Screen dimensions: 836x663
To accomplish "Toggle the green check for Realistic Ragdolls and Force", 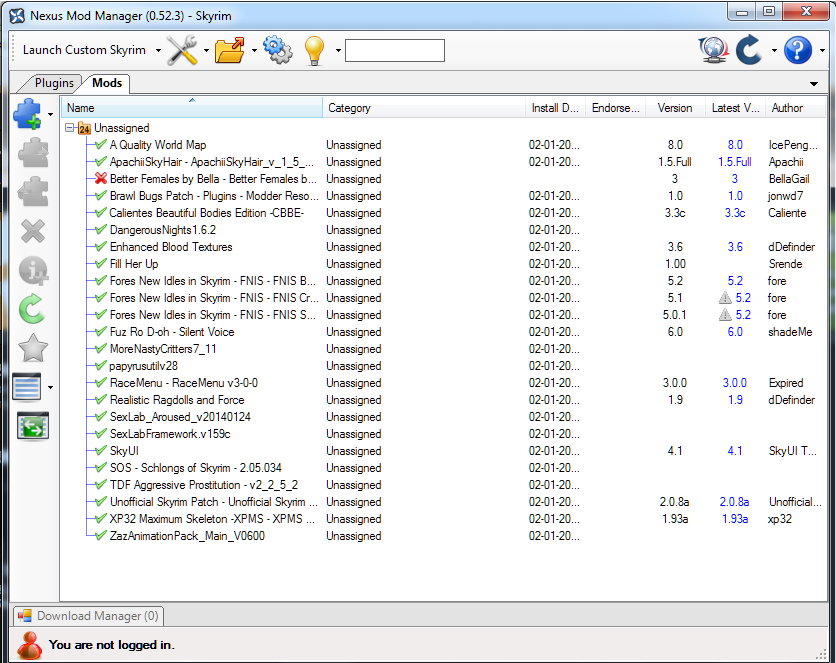I will pos(101,400).
